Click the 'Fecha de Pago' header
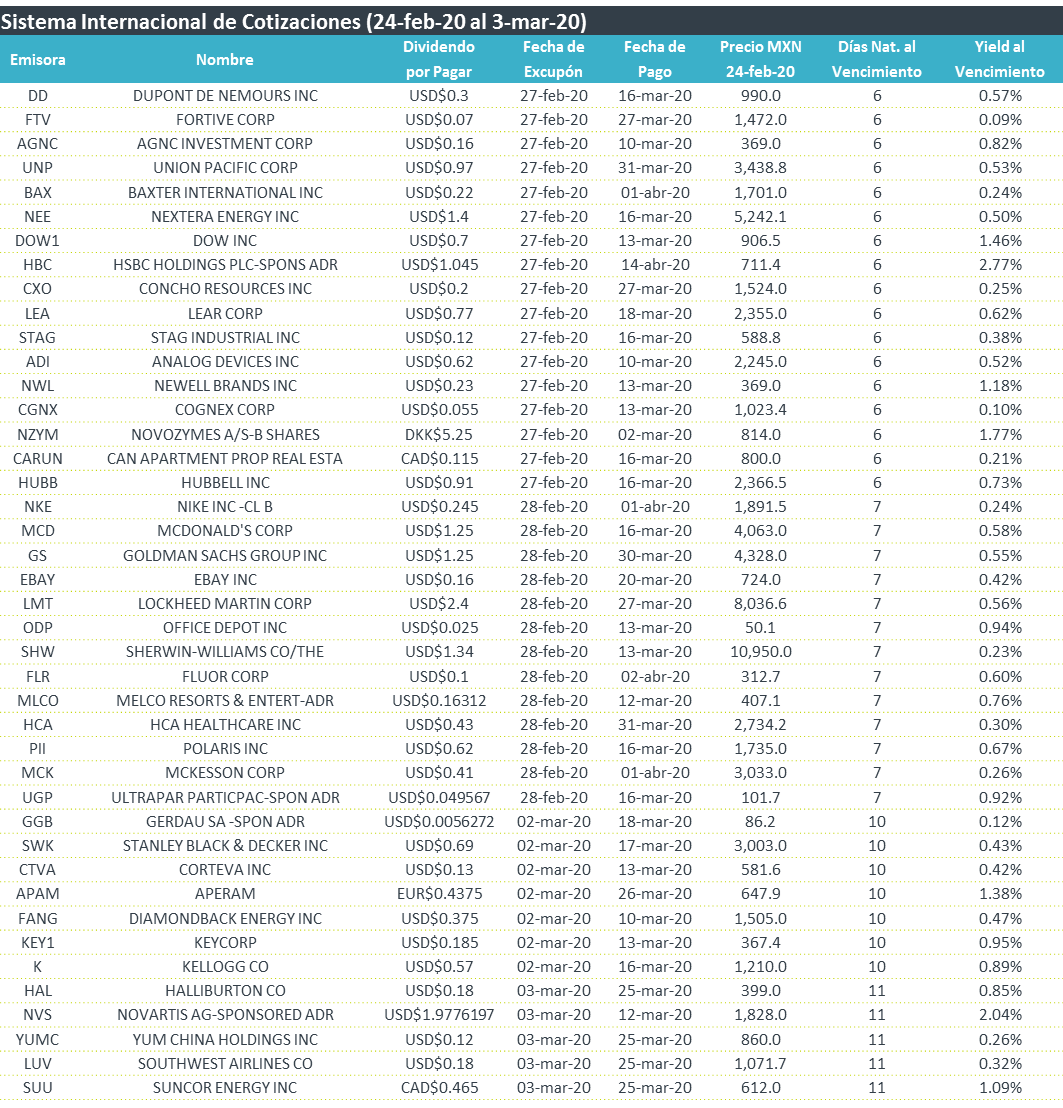The image size is (1063, 1108). pos(654,59)
